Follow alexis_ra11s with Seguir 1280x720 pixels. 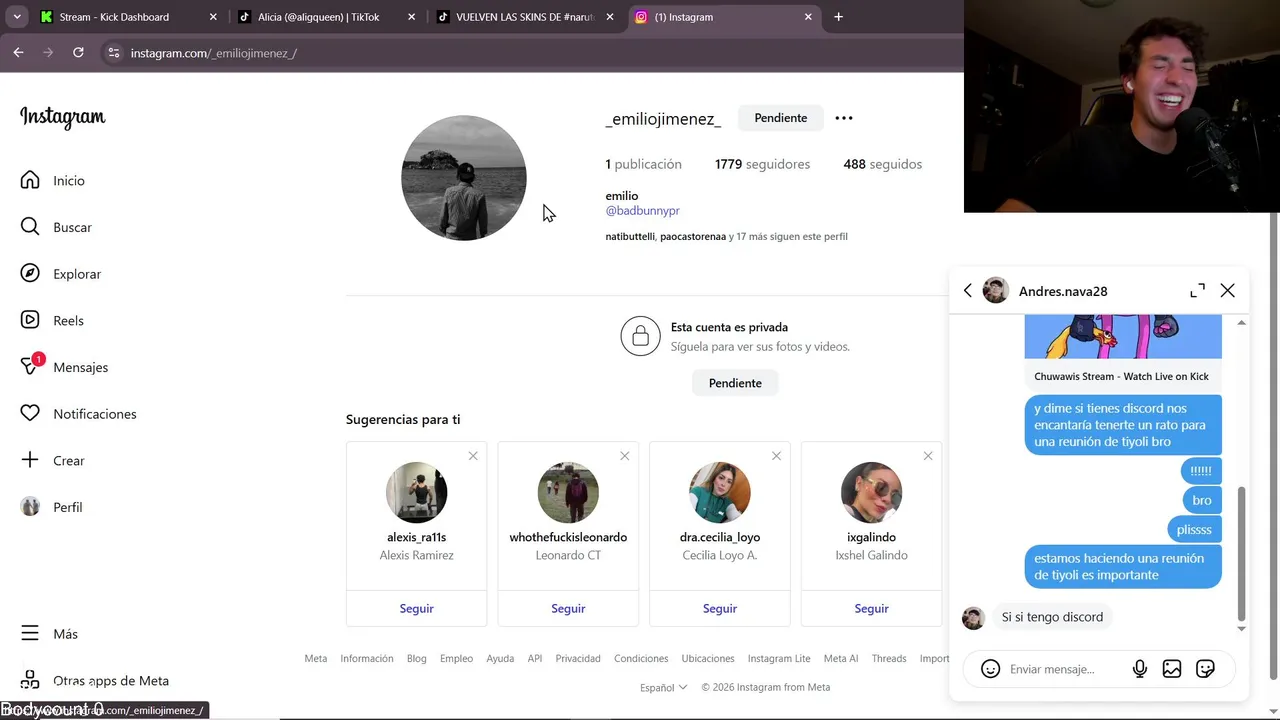point(417,608)
